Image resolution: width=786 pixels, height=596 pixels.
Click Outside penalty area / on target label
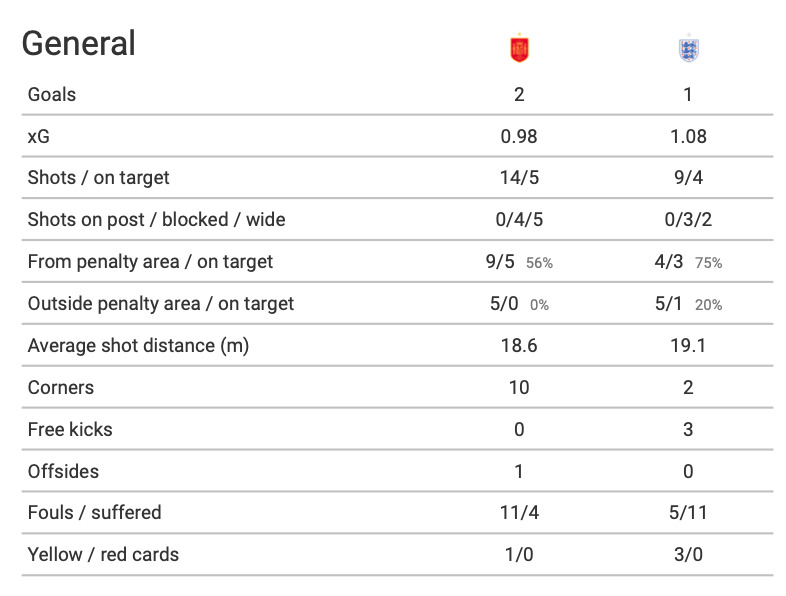click(161, 304)
